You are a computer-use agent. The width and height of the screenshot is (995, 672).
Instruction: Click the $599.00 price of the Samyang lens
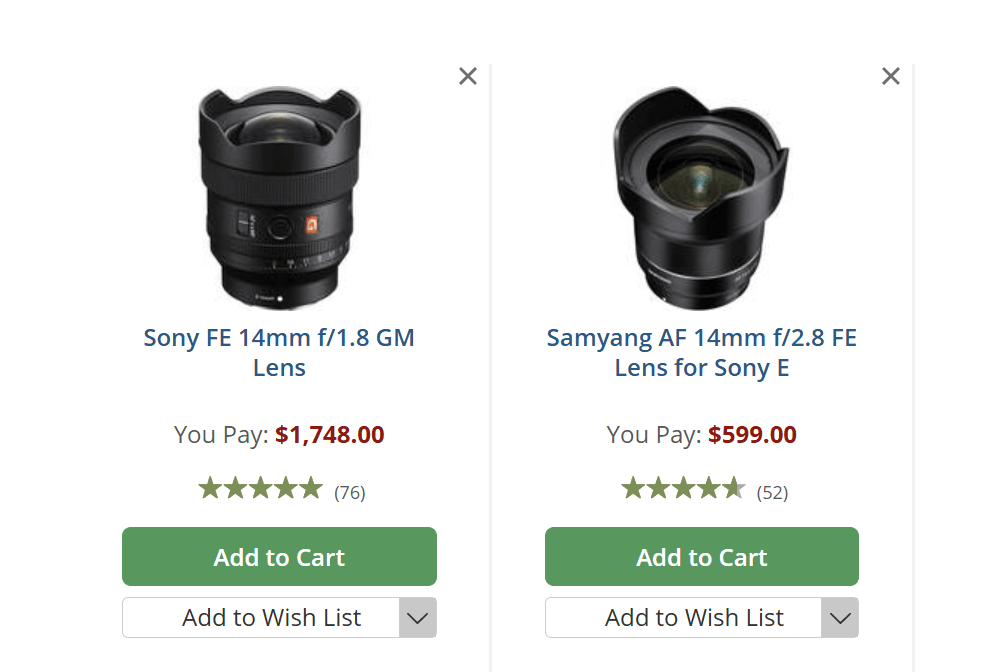point(752,435)
